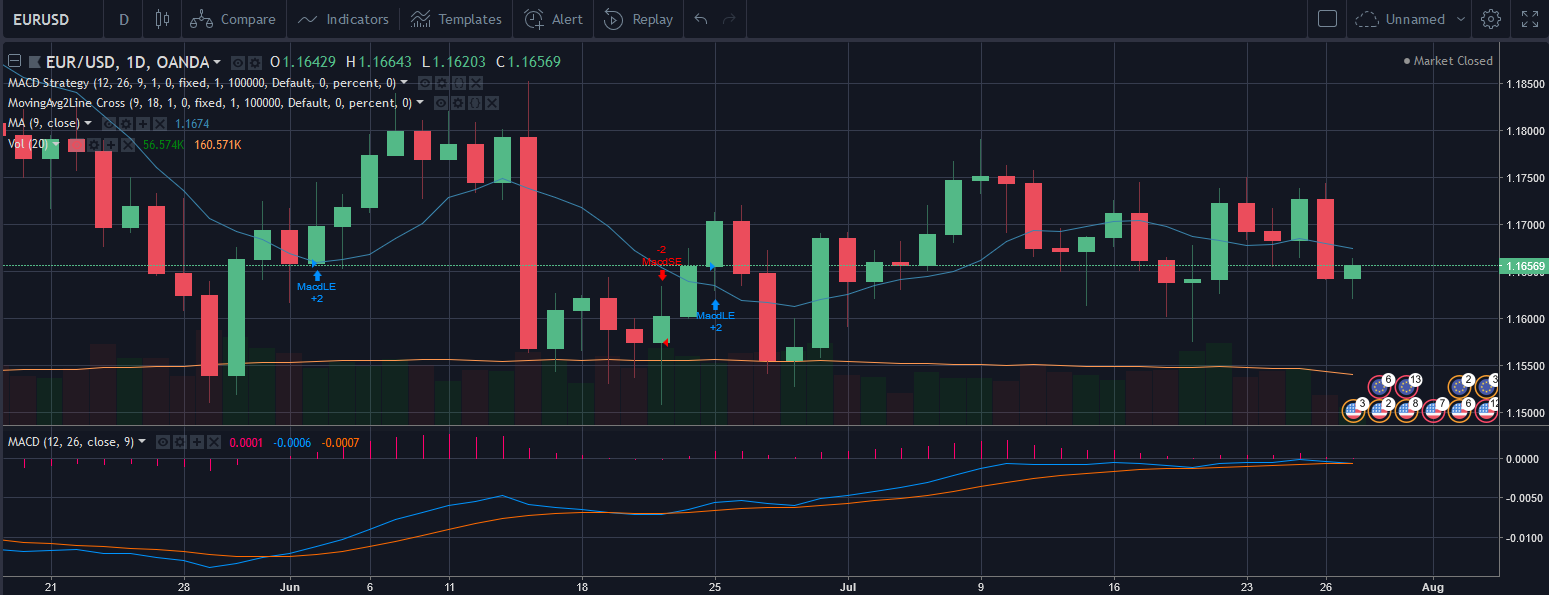
Task: Collapse the legend with minus box
Action: click(14, 61)
